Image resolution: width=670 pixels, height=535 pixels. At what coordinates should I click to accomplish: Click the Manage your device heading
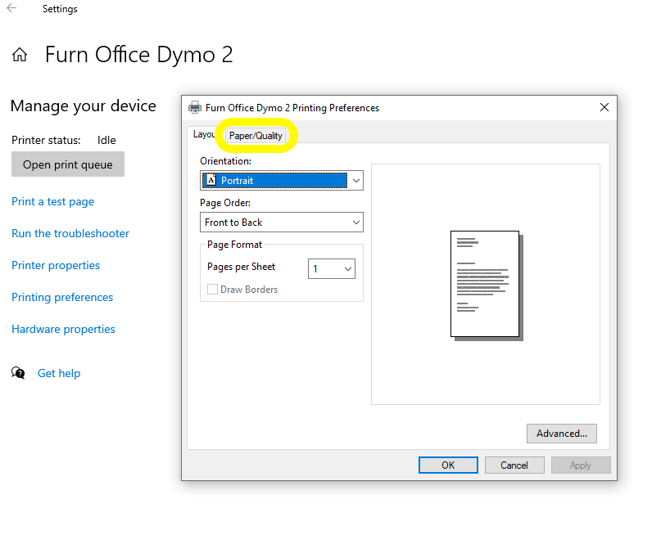coord(83,106)
